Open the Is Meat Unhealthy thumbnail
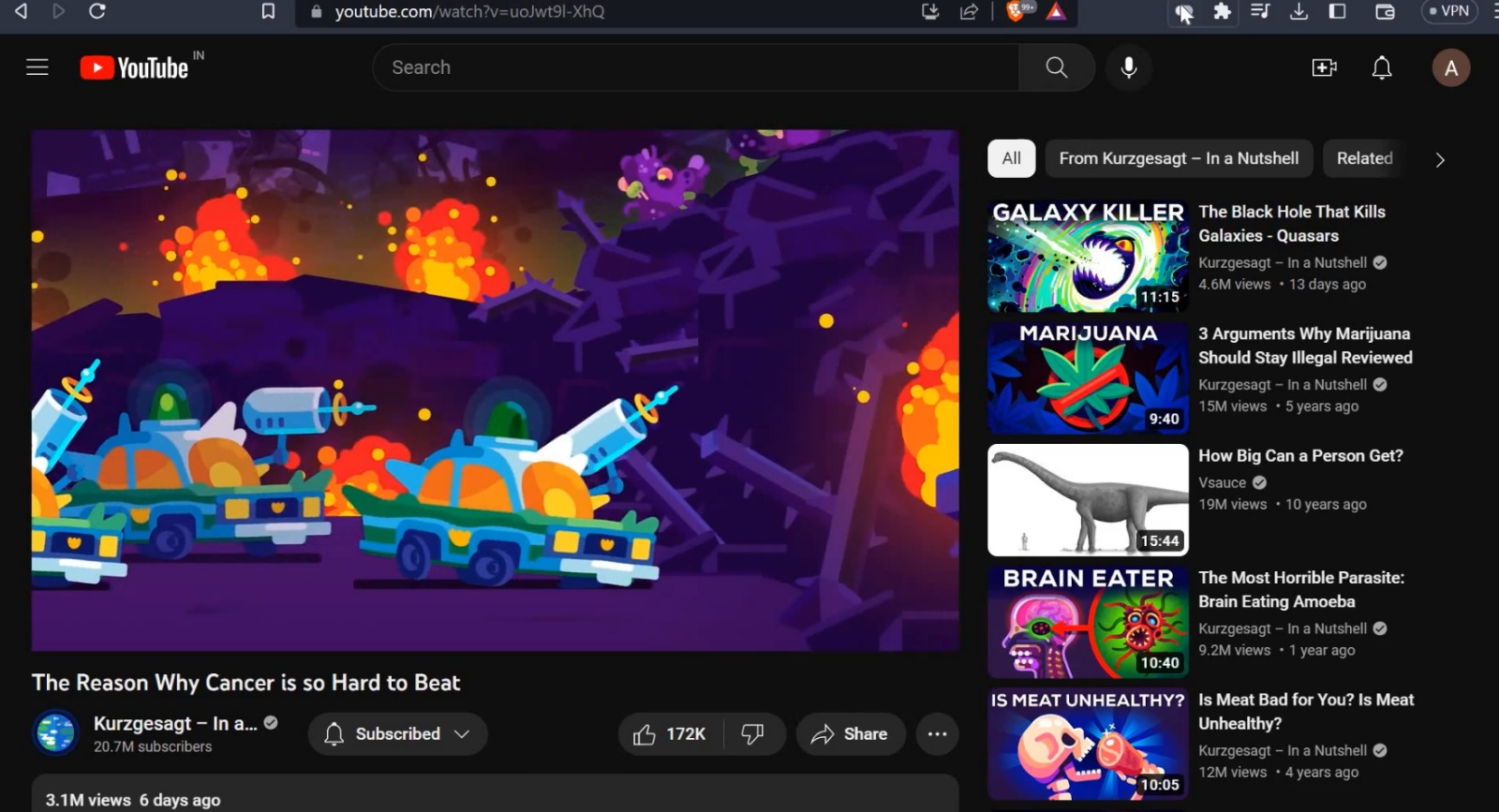The image size is (1499, 812). pos(1088,744)
